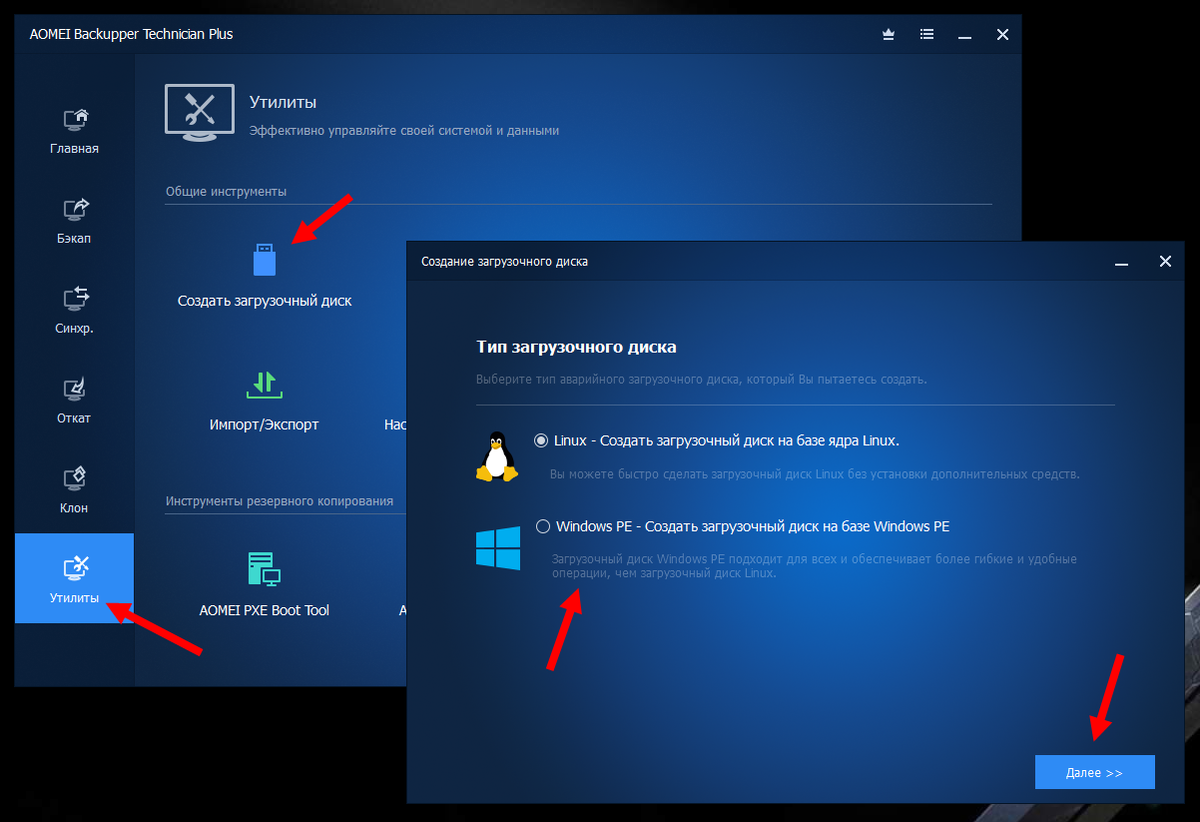Click the Создать загрузочный диск label
The width and height of the screenshot is (1200, 822).
(264, 300)
